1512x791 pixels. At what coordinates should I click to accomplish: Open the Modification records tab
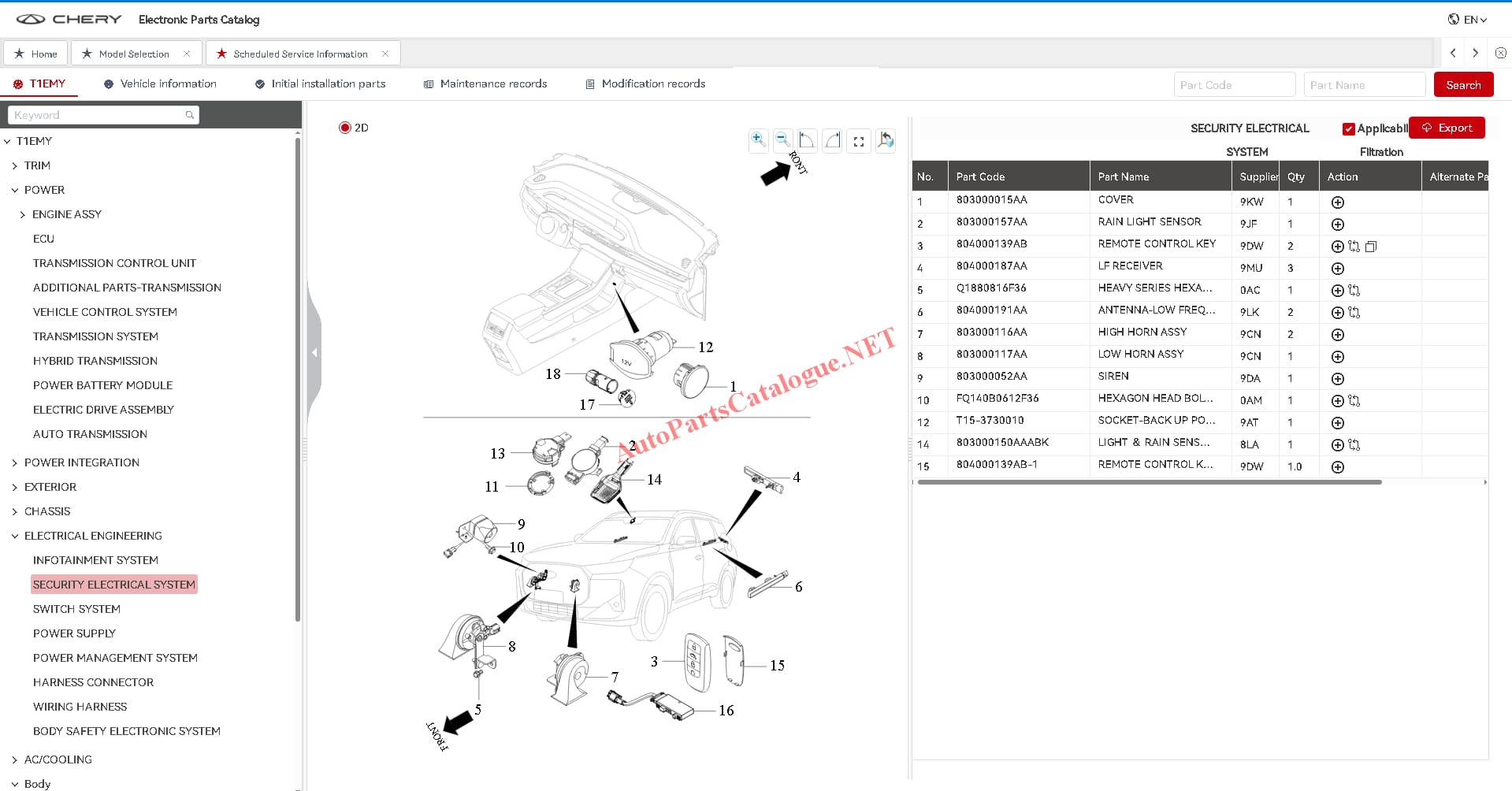coord(645,84)
